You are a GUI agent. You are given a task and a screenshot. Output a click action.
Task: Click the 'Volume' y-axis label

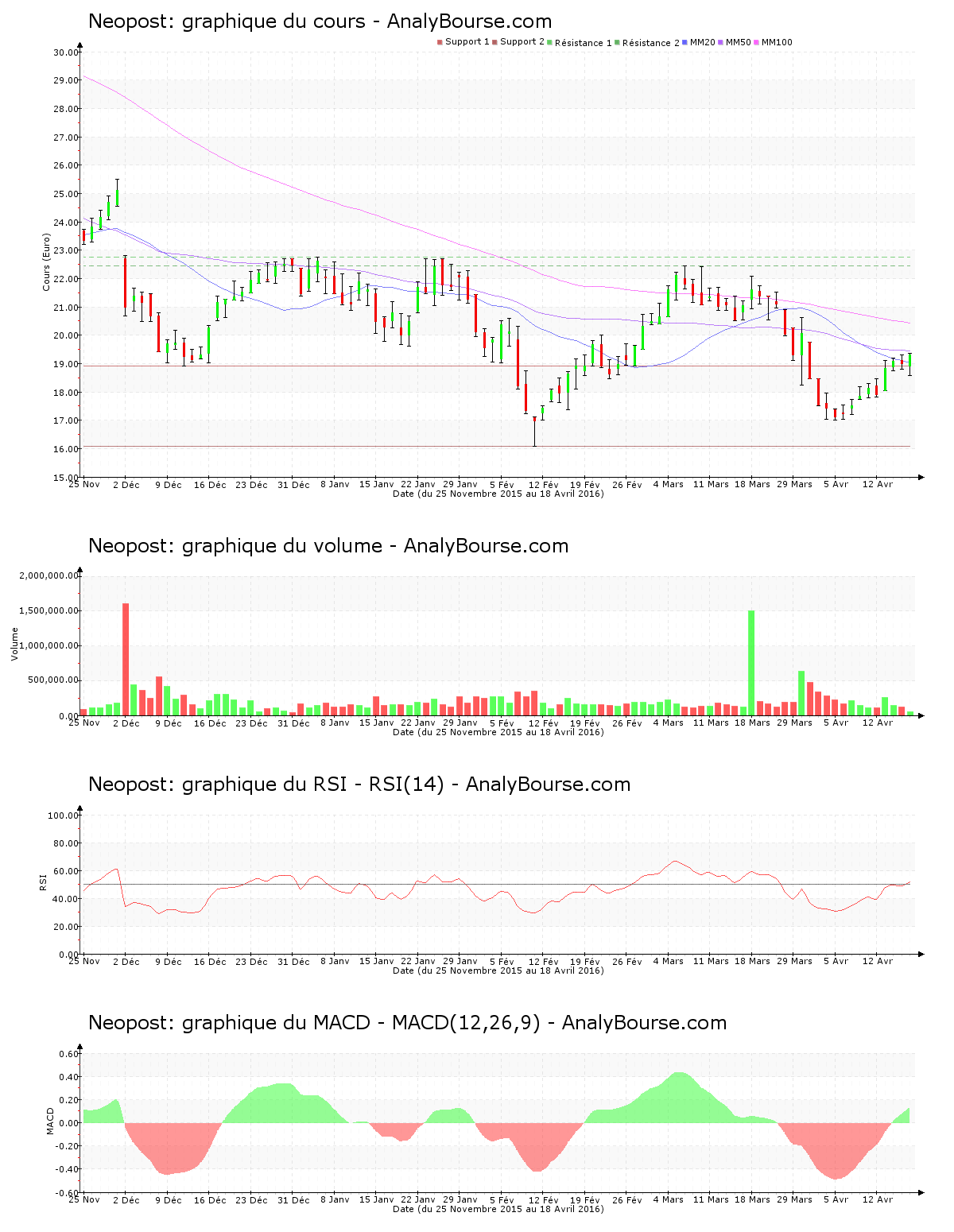(x=14, y=644)
